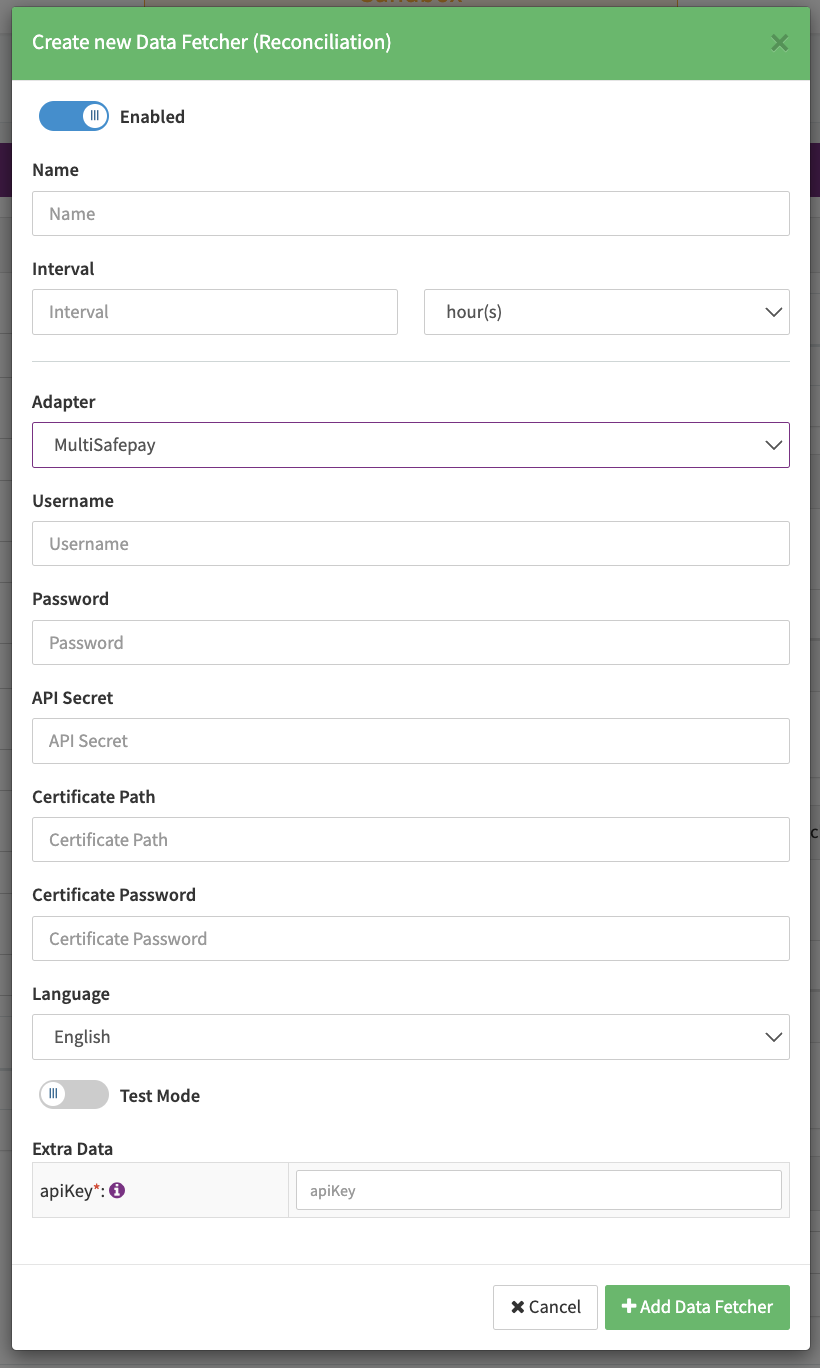This screenshot has height=1368, width=820.
Task: Click the plus icon on Add Data Fetcher
Action: 629,1307
